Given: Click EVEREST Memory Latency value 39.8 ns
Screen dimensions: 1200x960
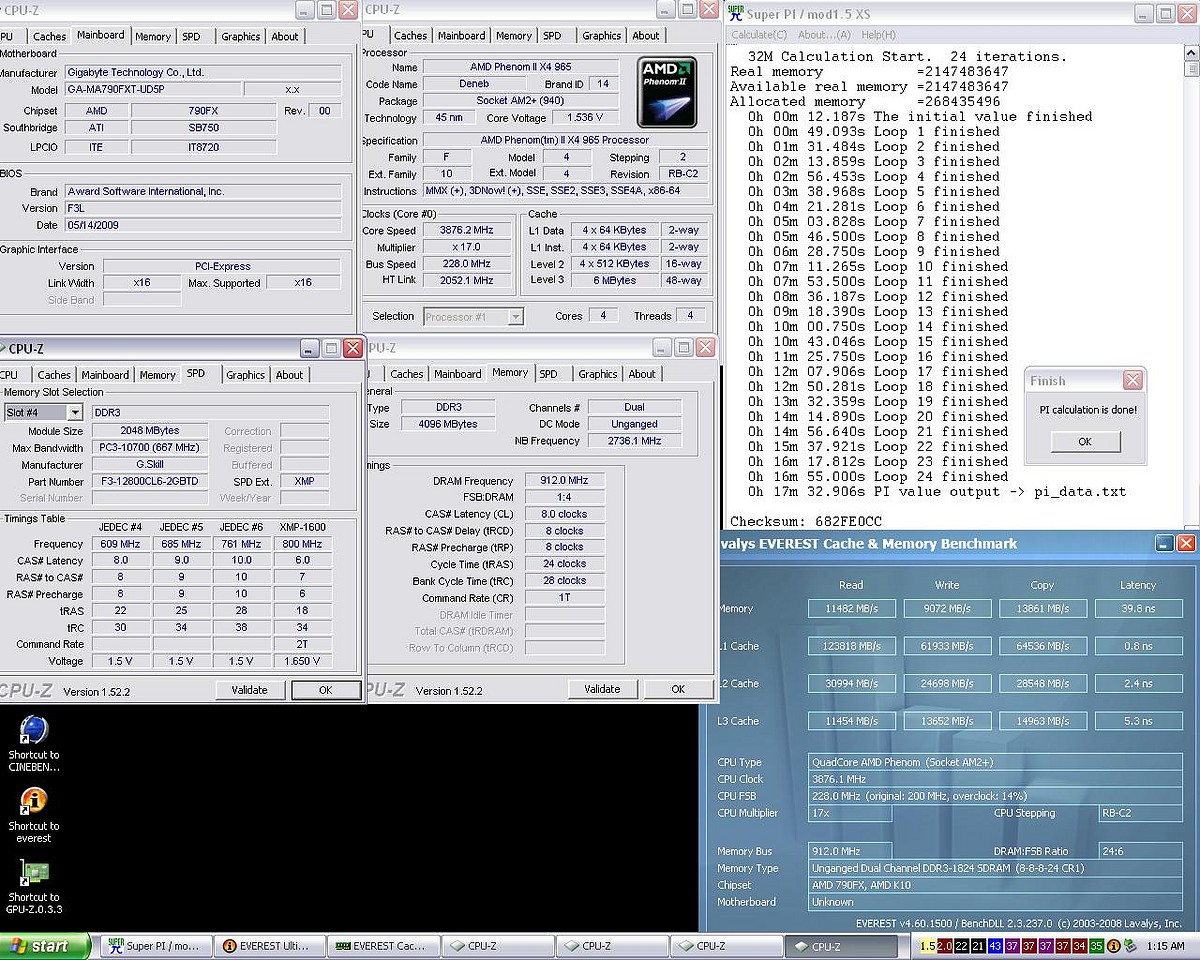Looking at the screenshot, I should pos(1138,608).
